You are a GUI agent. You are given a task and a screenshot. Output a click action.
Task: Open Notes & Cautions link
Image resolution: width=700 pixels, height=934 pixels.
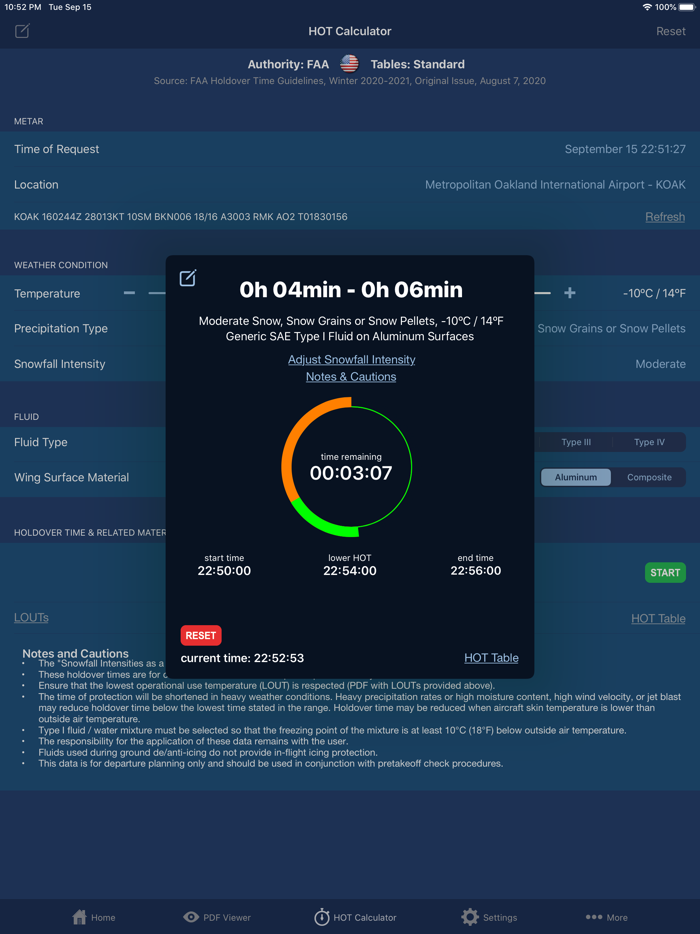coord(351,377)
